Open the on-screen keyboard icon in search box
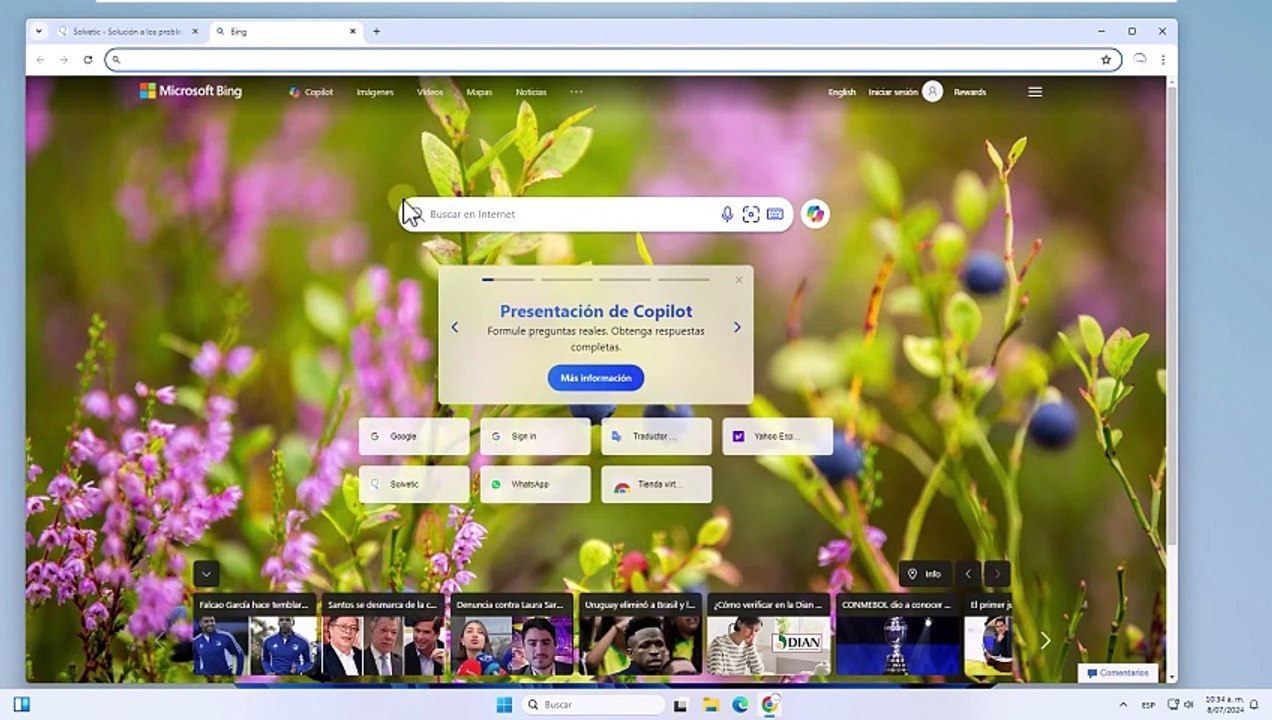This screenshot has height=720, width=1272. 775,214
